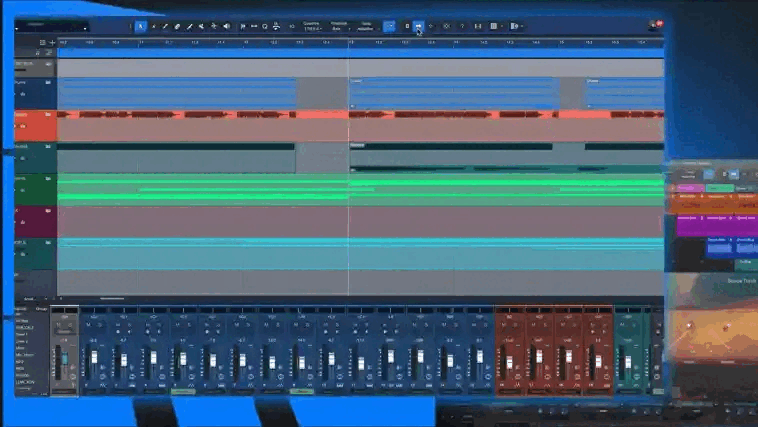Select the Arrow tool in the toolbar
Image resolution: width=758 pixels, height=427 pixels.
click(141, 26)
